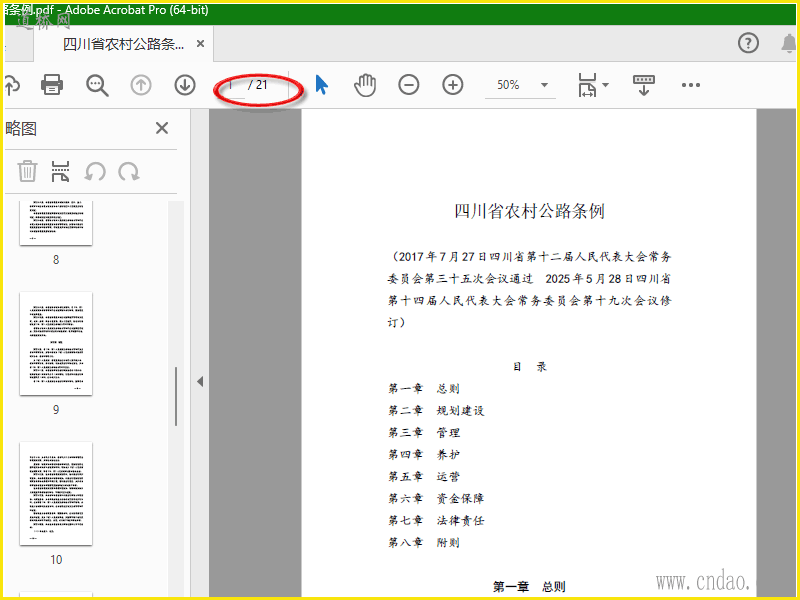Click the 目 录 heading
Image resolution: width=800 pixels, height=600 pixels.
[530, 367]
